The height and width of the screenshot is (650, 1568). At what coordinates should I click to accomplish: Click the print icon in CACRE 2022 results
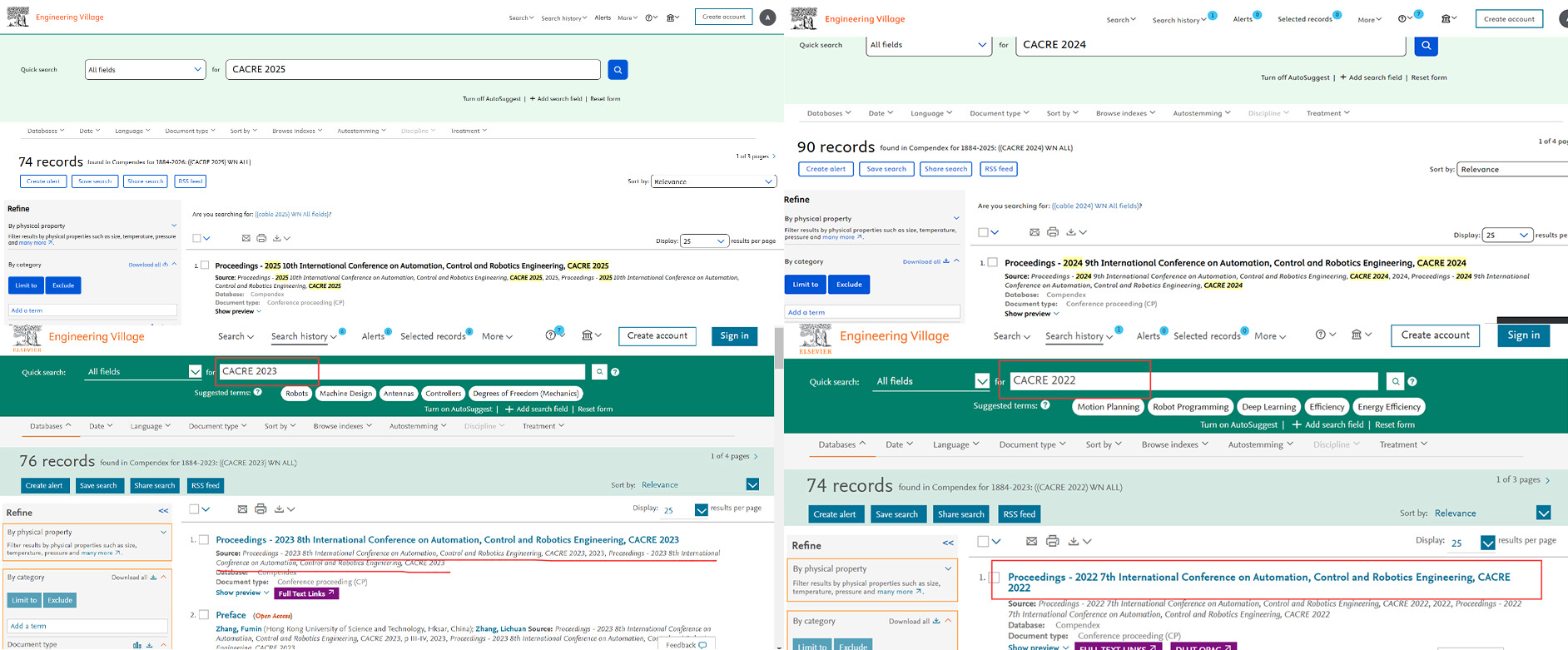1052,541
